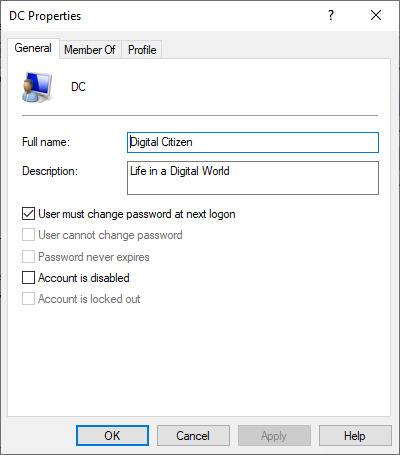Click the DC account name text beside icon

tap(78, 87)
